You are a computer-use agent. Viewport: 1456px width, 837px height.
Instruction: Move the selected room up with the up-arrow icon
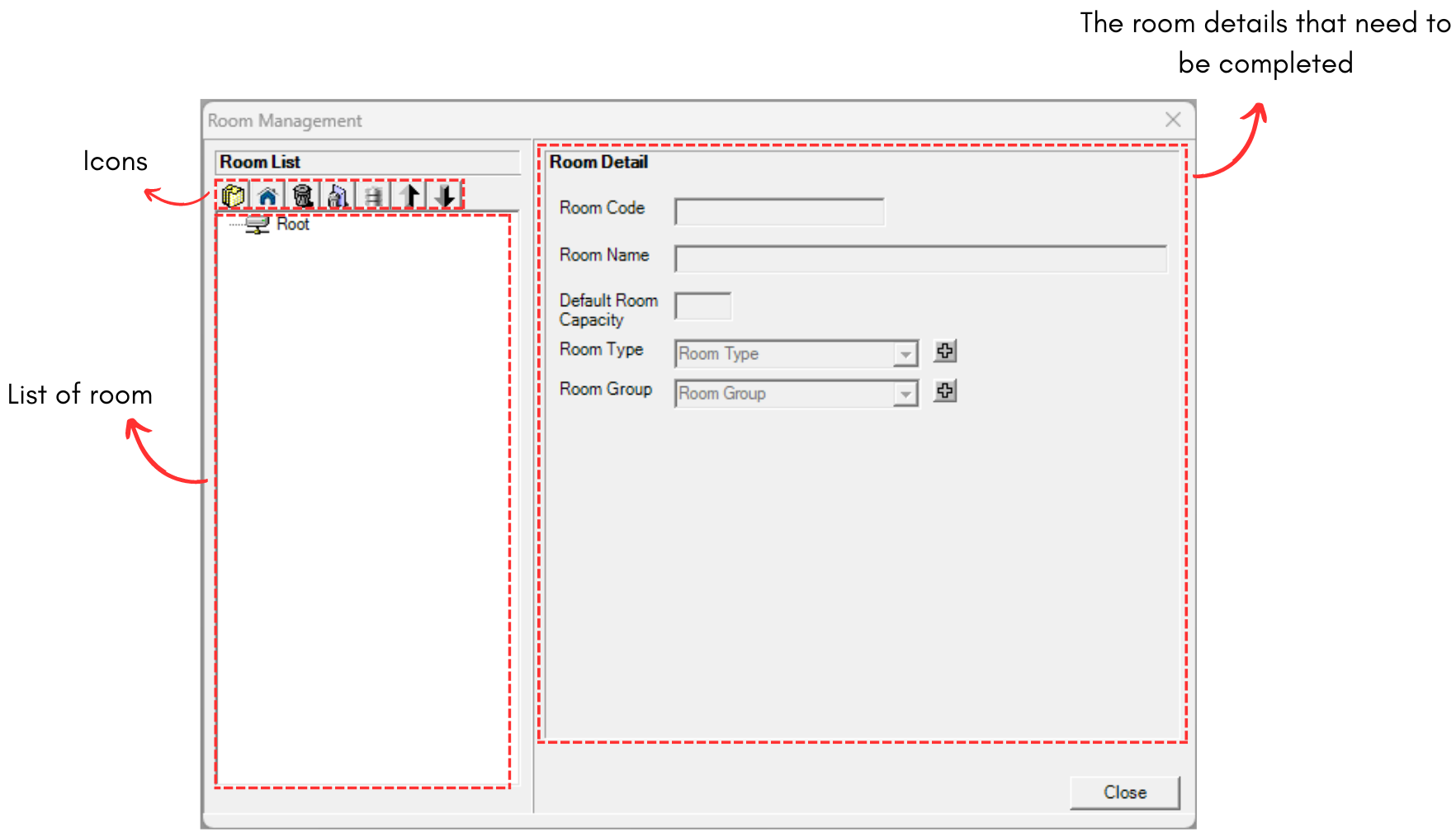pyautogui.click(x=409, y=194)
